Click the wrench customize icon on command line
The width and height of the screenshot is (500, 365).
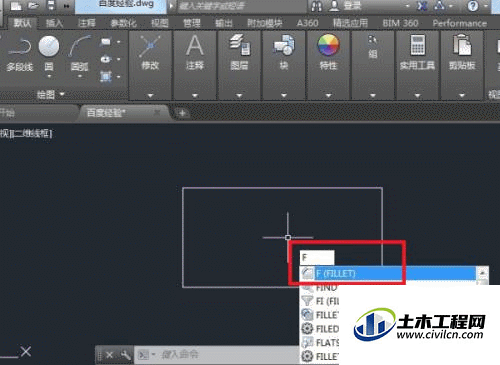pyautogui.click(x=126, y=355)
